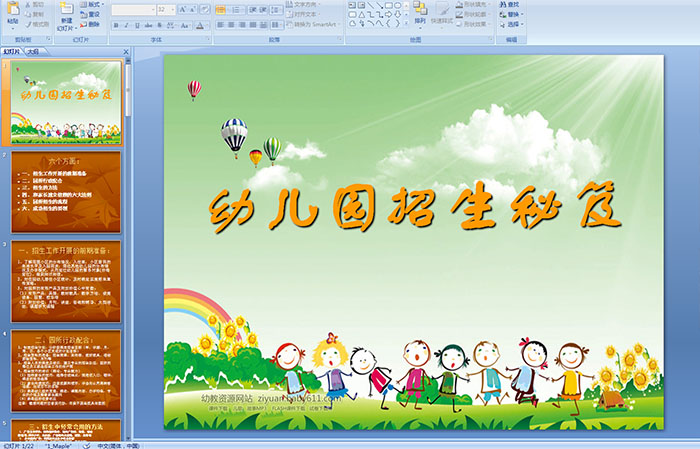Select the Format Painter (格式刷) tool
This screenshot has width=700, height=449.
[37, 24]
